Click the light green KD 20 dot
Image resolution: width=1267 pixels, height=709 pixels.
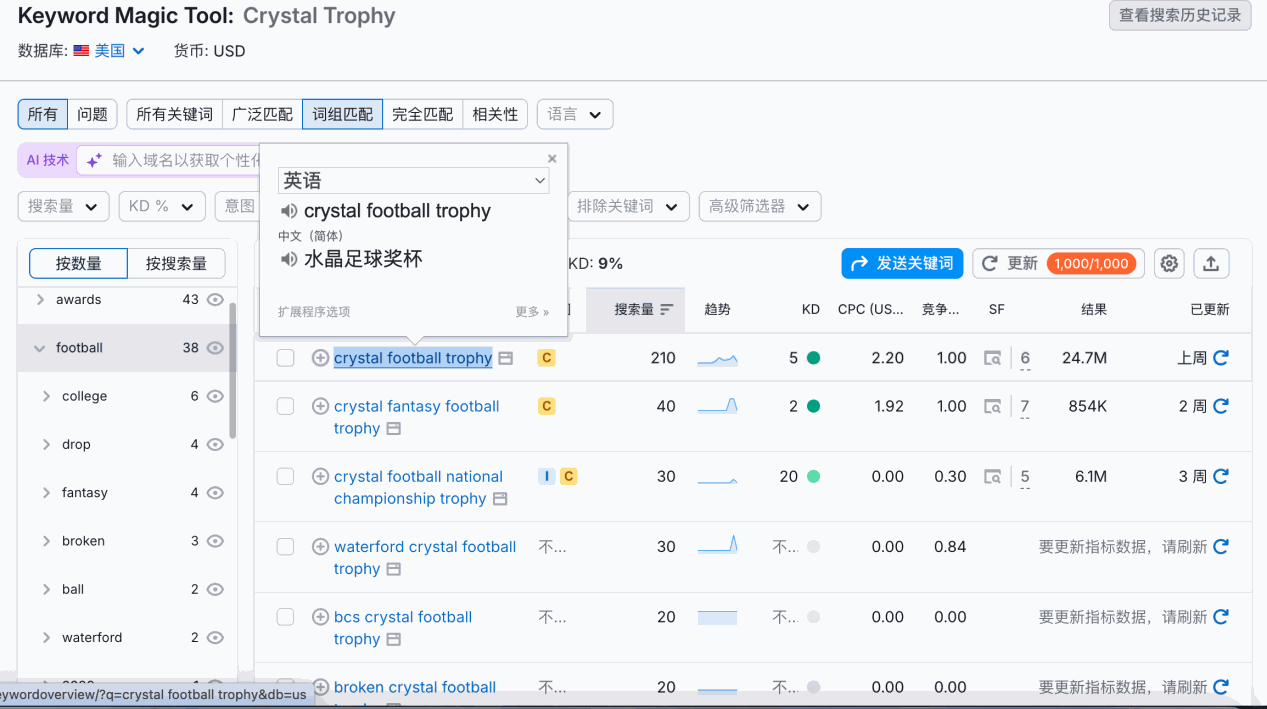click(x=813, y=477)
